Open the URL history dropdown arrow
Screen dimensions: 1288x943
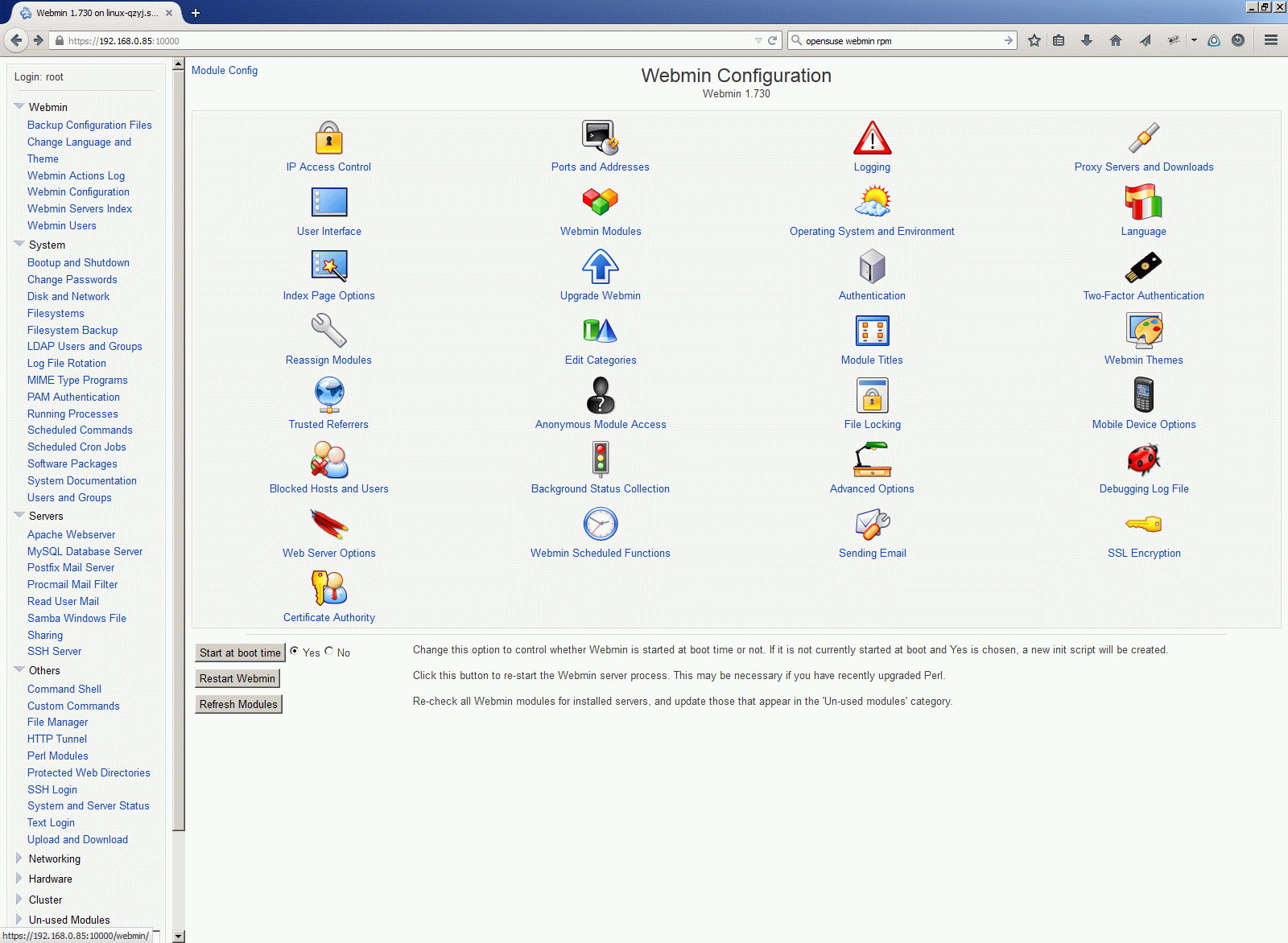[x=758, y=40]
